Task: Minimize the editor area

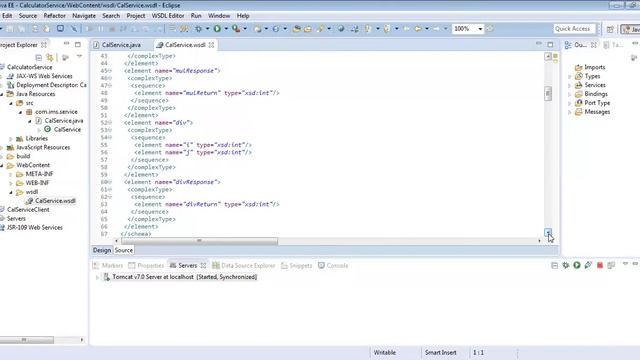Action: pos(539,44)
